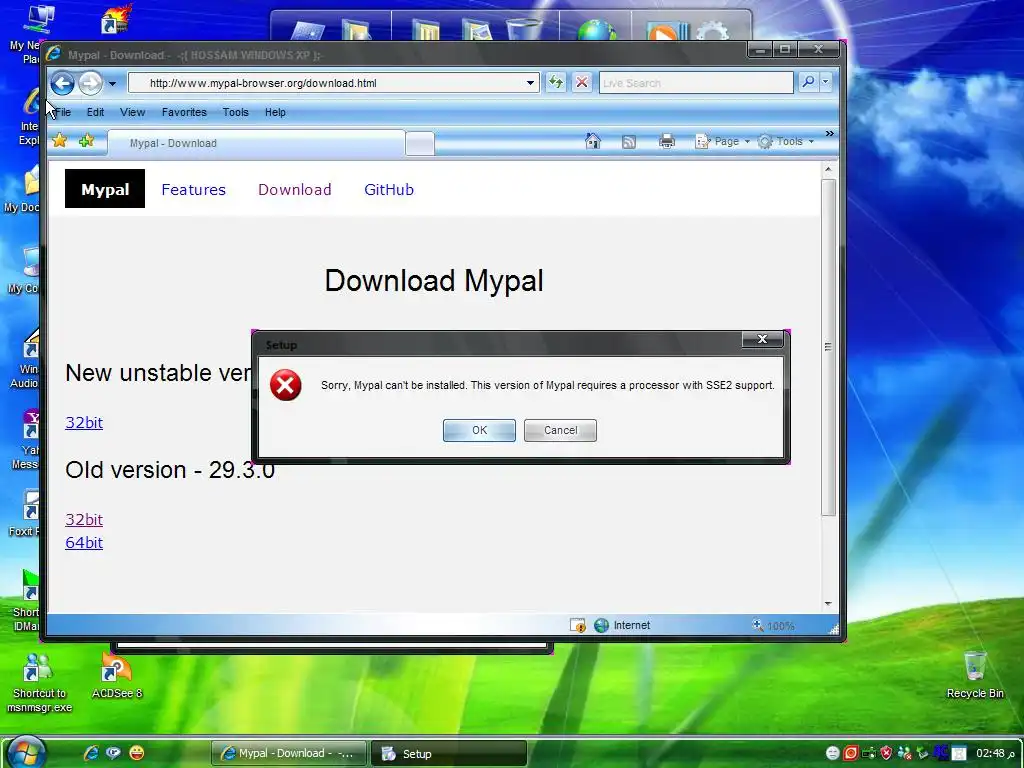Click the red Stop loading icon

[x=582, y=83]
